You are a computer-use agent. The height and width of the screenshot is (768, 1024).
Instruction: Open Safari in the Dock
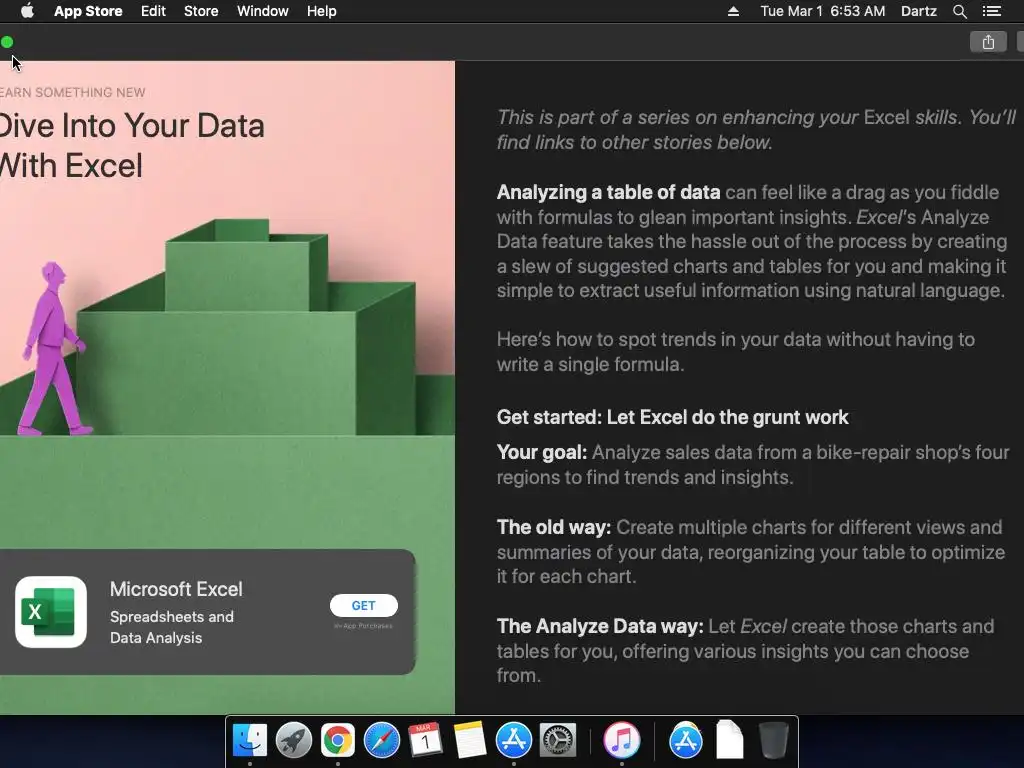click(x=381, y=740)
